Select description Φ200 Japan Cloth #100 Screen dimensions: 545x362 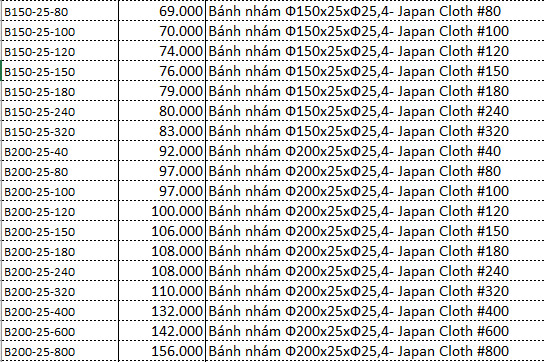pyautogui.click(x=375, y=191)
